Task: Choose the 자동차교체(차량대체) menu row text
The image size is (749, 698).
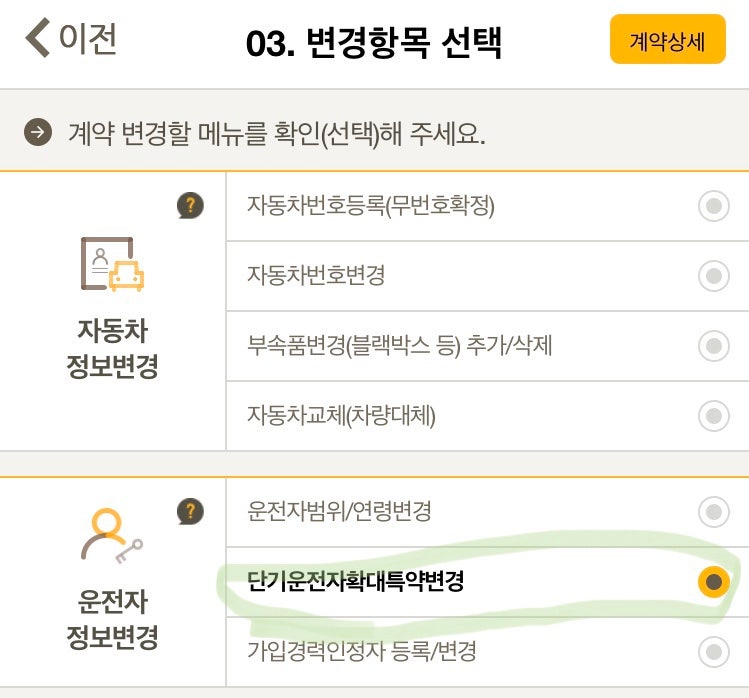Action: pyautogui.click(x=341, y=415)
